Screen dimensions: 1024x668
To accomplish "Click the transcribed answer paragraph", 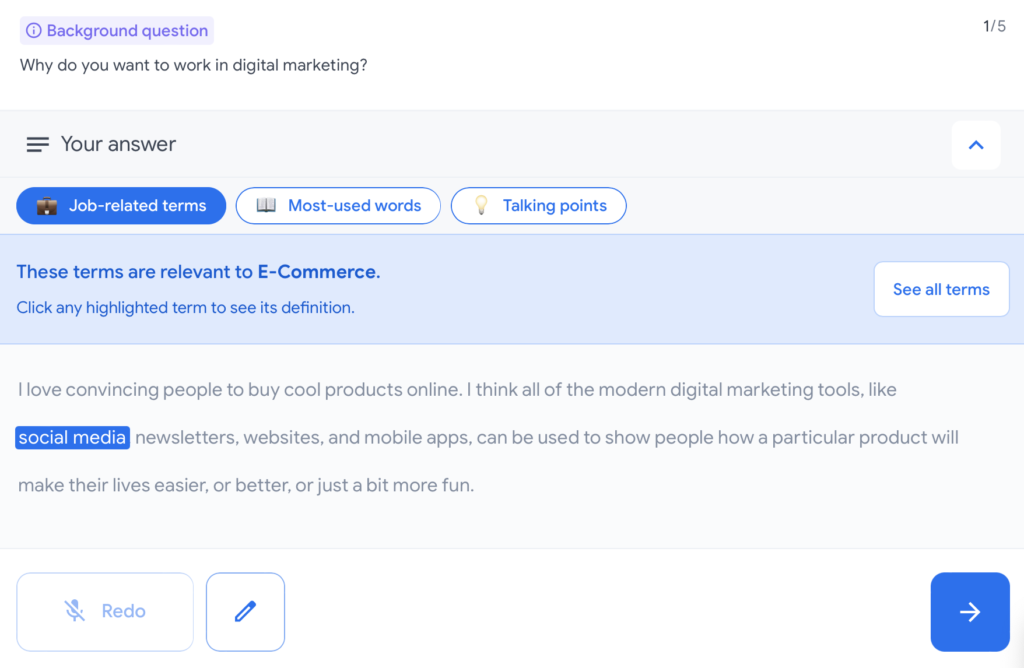I will (x=488, y=437).
